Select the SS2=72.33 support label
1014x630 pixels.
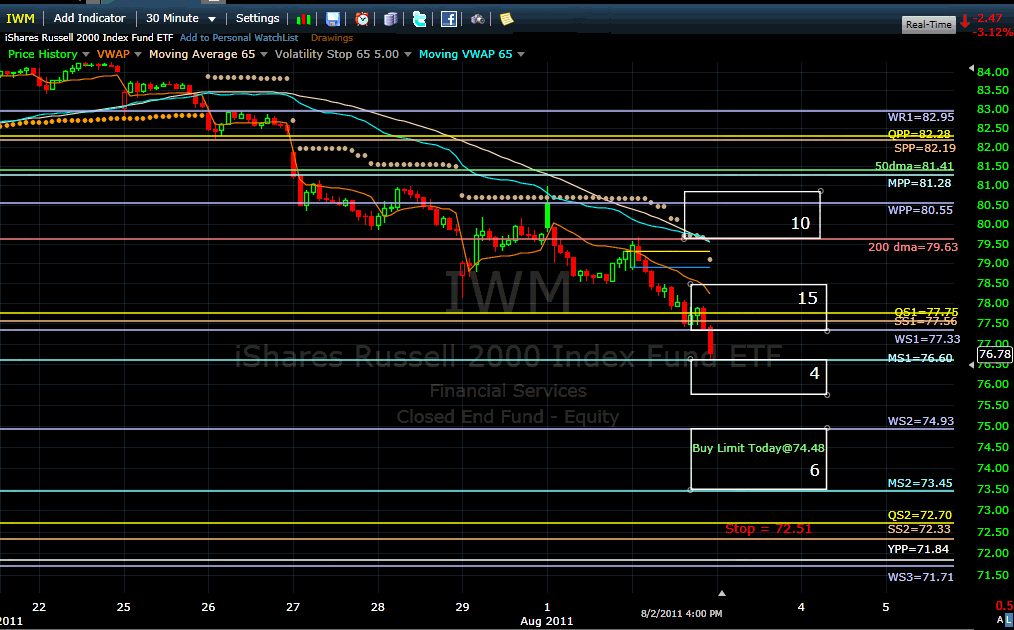(x=919, y=529)
